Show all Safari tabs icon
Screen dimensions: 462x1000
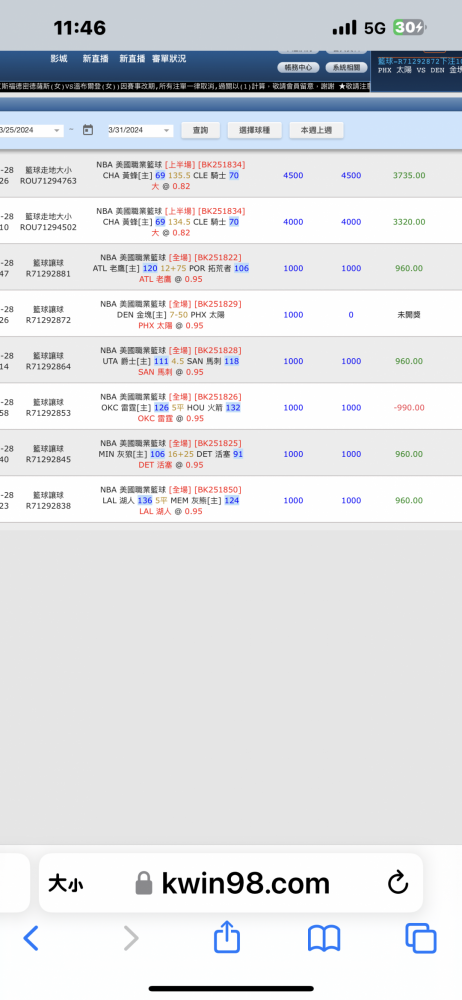tap(421, 939)
